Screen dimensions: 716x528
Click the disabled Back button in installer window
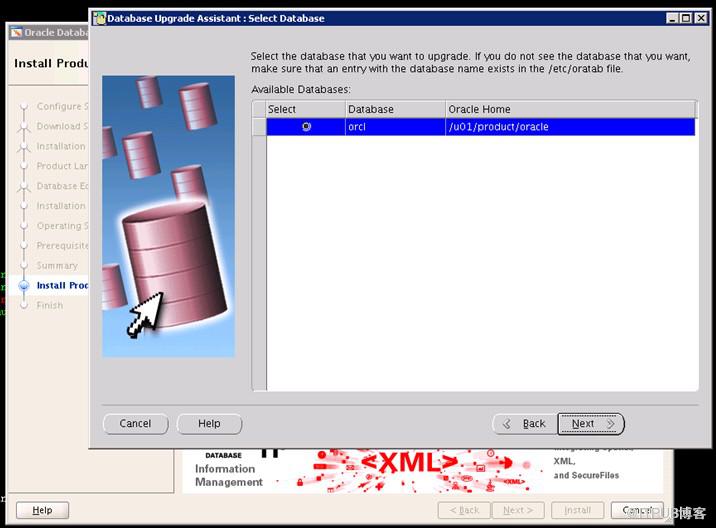coord(464,510)
